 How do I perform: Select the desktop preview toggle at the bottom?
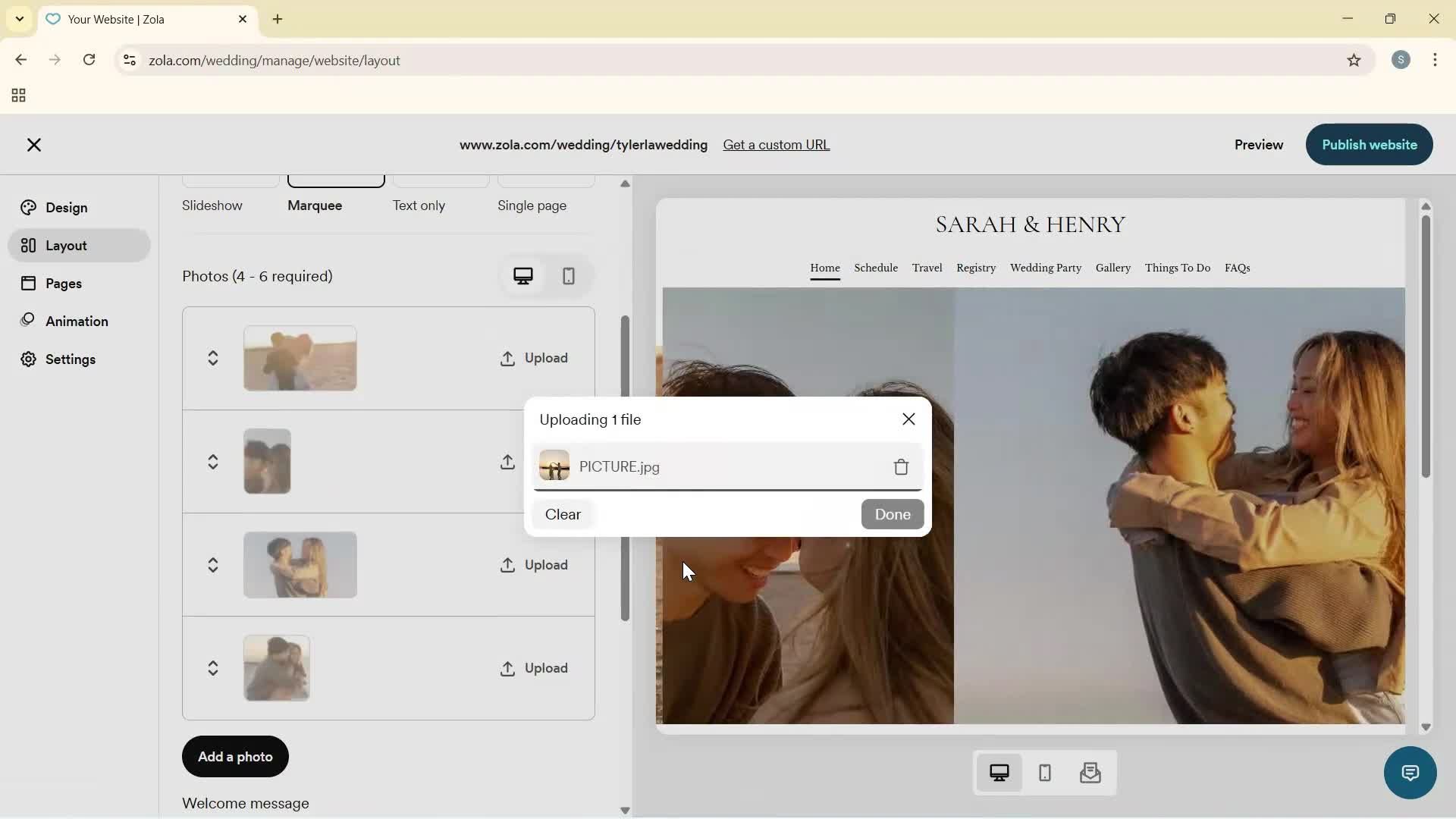point(999,772)
